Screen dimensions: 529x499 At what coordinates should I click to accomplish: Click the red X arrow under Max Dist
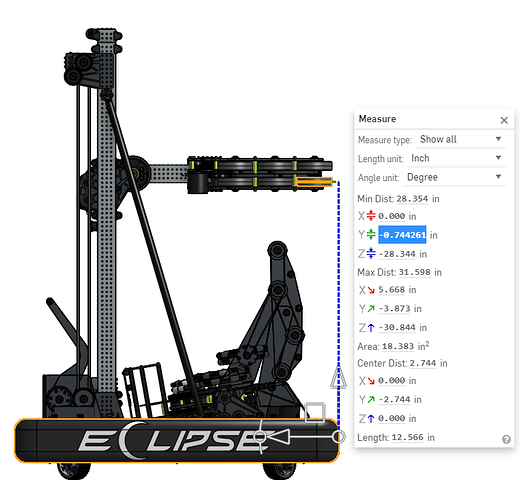coord(371,290)
